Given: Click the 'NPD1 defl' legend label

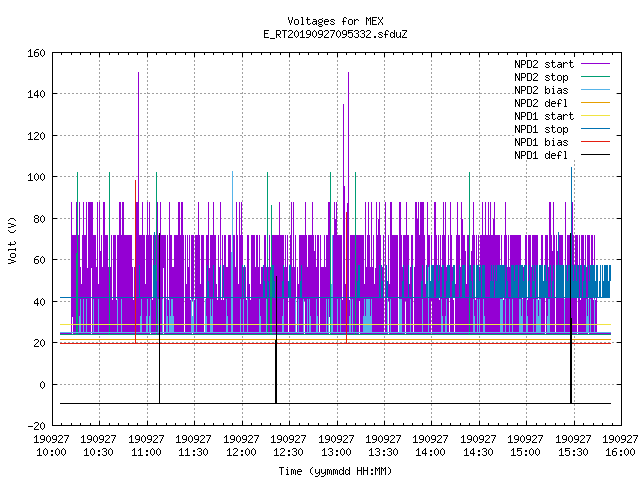Looking at the screenshot, I should (541, 155).
